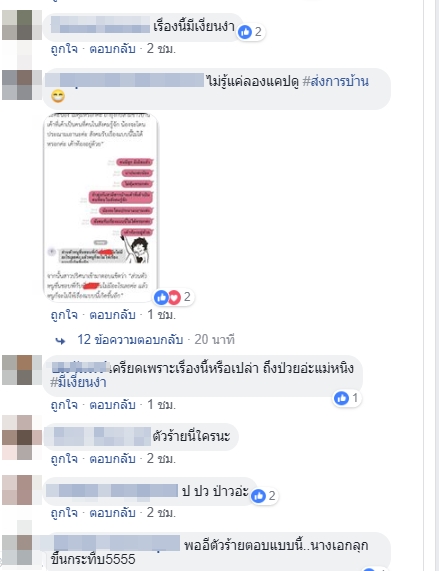The width and height of the screenshot is (439, 571).
Task: Click heart reaction icon under image comment
Action: pyautogui.click(x=174, y=298)
